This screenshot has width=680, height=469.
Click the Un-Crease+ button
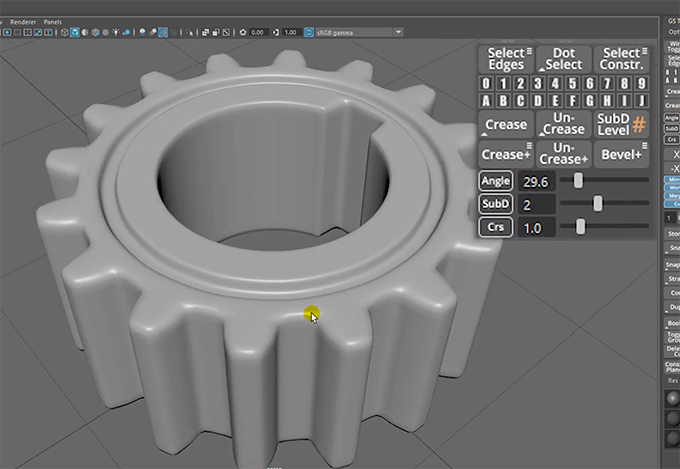pyautogui.click(x=564, y=154)
